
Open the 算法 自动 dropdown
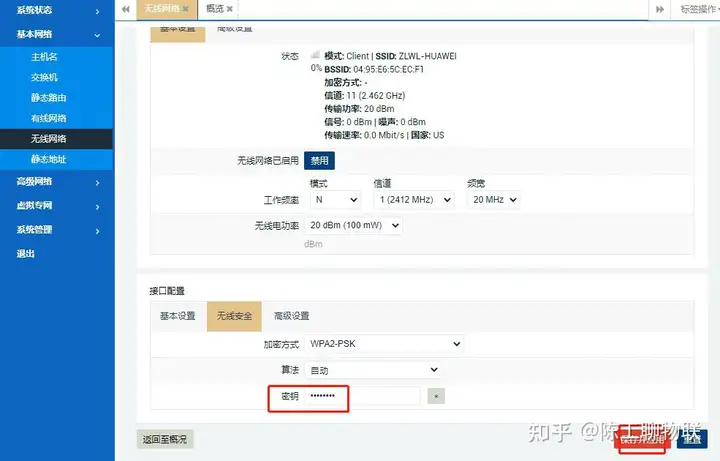372,370
